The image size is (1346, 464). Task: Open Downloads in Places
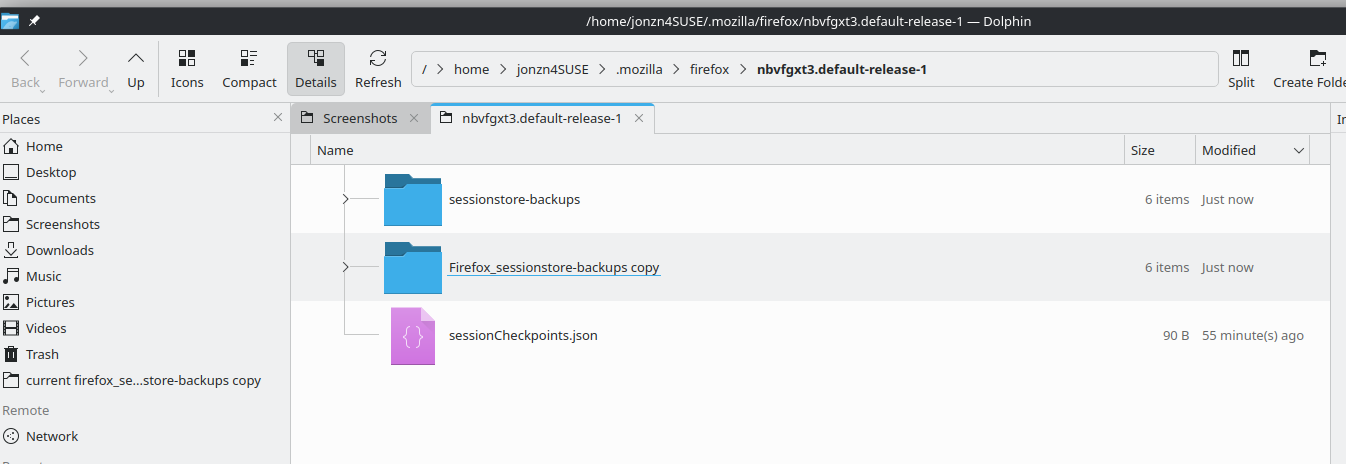pyautogui.click(x=145, y=250)
